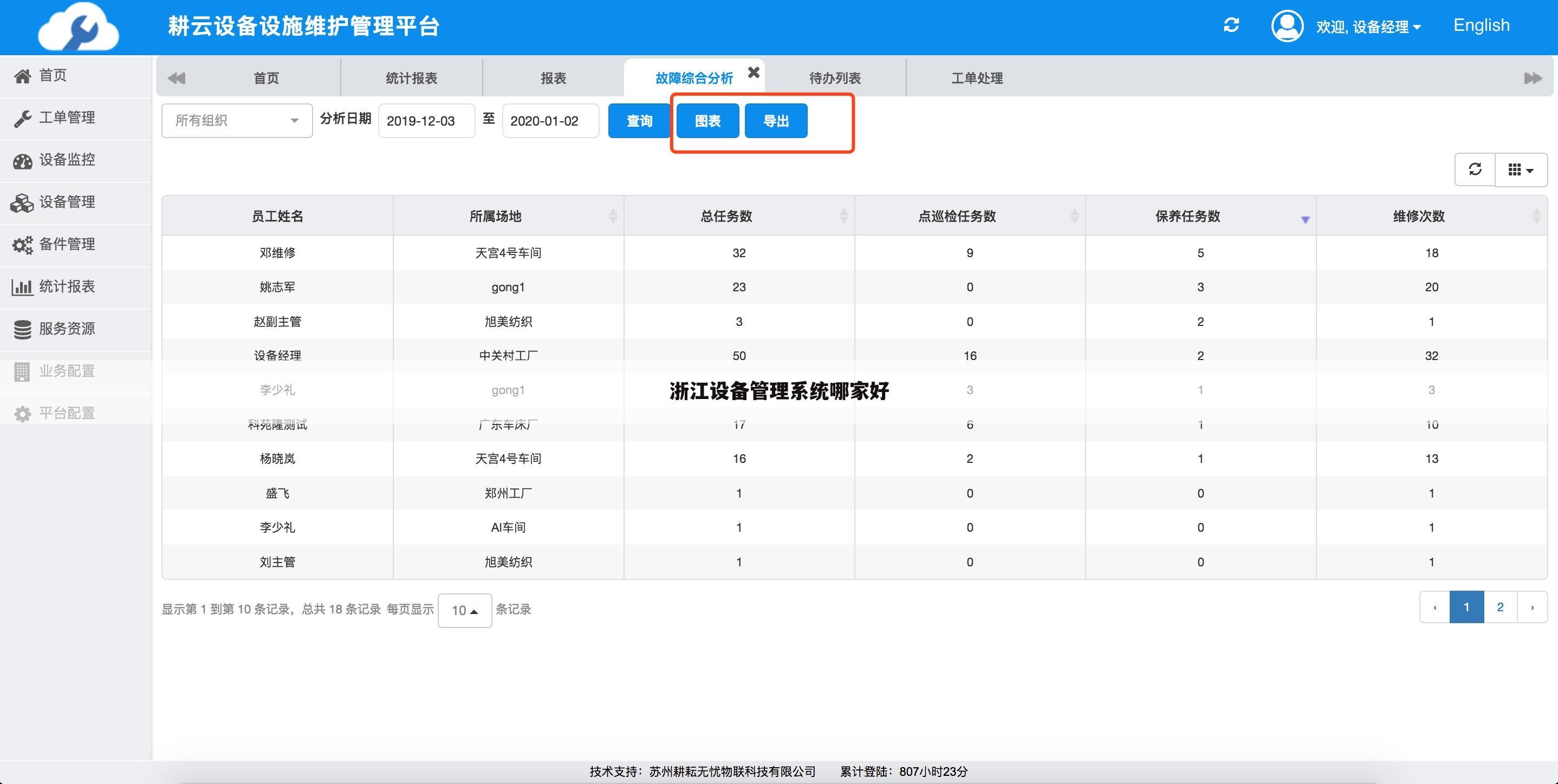Open 业务配置 in the sidebar
This screenshot has width=1558, height=784.
(76, 372)
